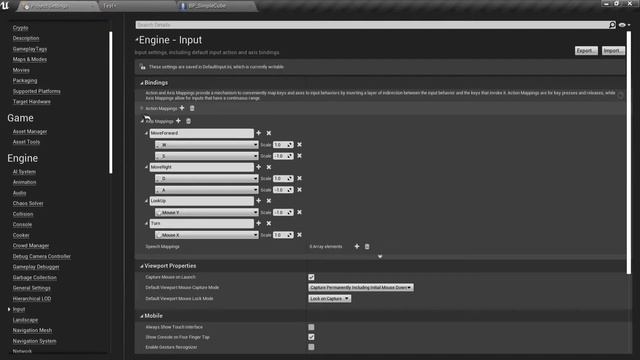Remove the W key binding
This screenshot has width=640, height=360.
coord(299,144)
